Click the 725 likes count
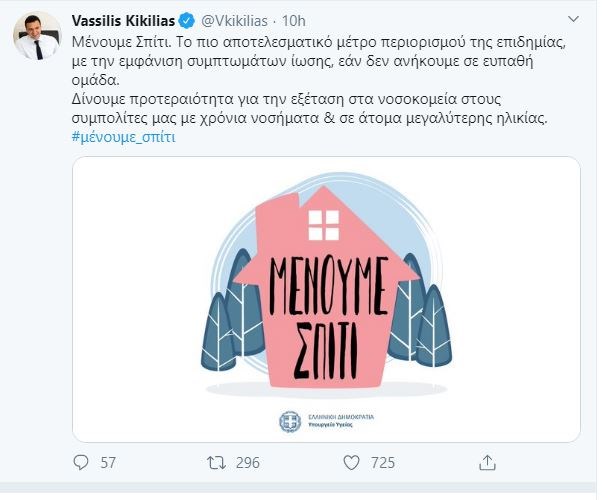602x500 pixels. pyautogui.click(x=384, y=462)
